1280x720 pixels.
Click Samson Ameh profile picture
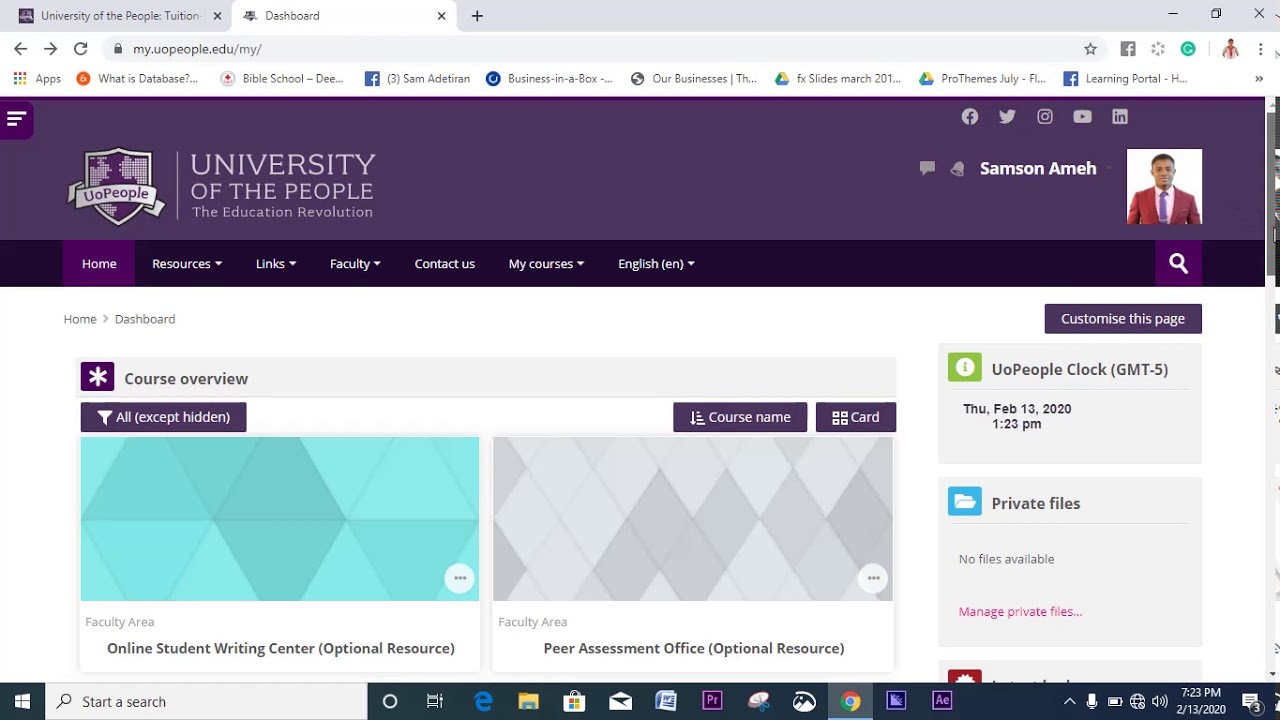tap(1164, 186)
